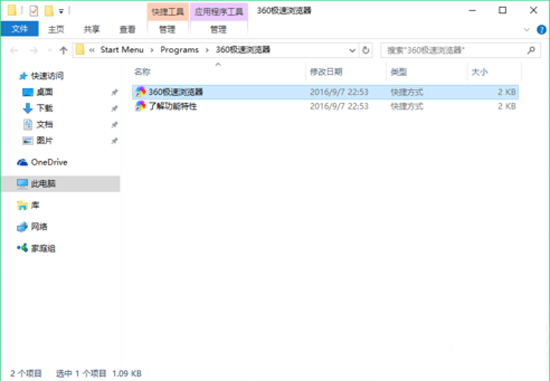The height and width of the screenshot is (381, 550).
Task: Maximize the explorer window
Action: [503, 11]
